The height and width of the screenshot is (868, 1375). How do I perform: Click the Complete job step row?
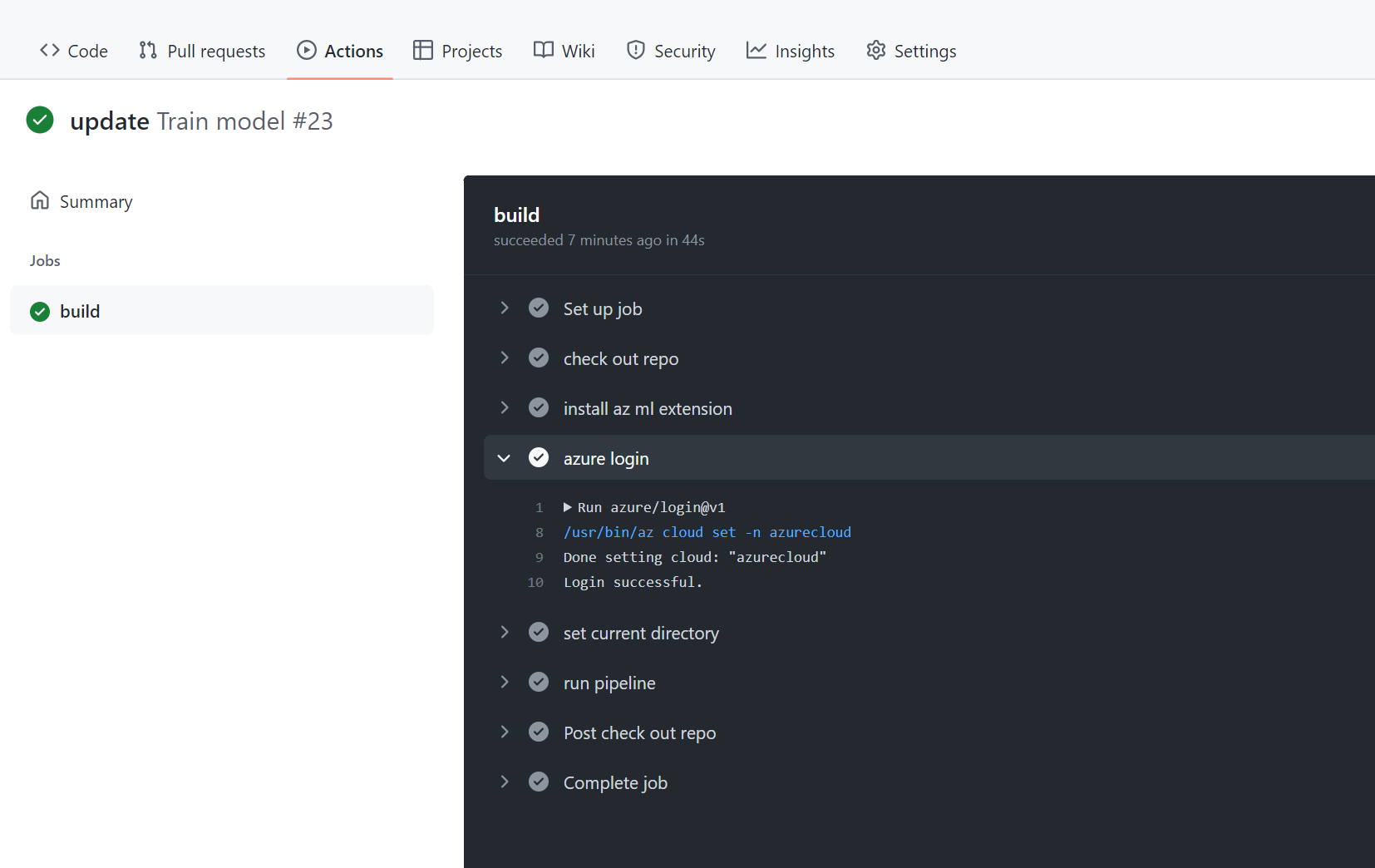615,782
